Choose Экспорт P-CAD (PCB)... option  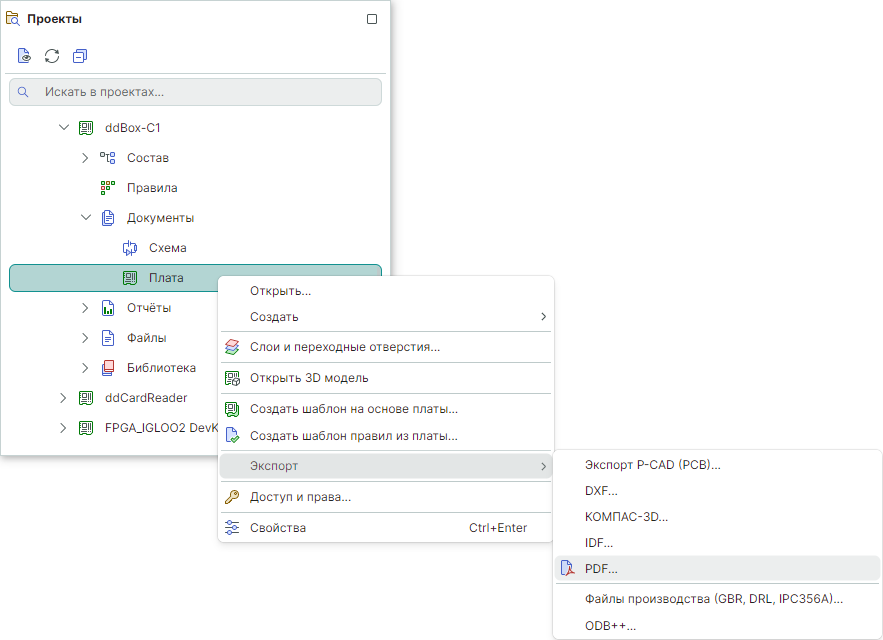pyautogui.click(x=652, y=465)
